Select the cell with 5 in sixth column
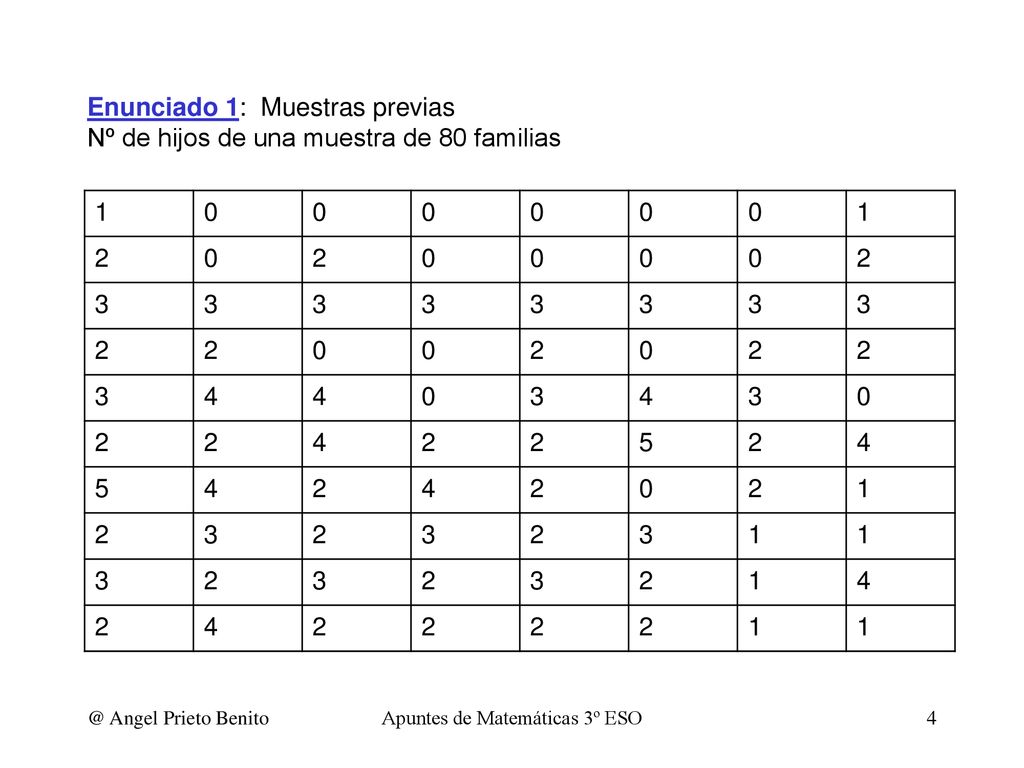The width and height of the screenshot is (1024, 768). tap(683, 443)
